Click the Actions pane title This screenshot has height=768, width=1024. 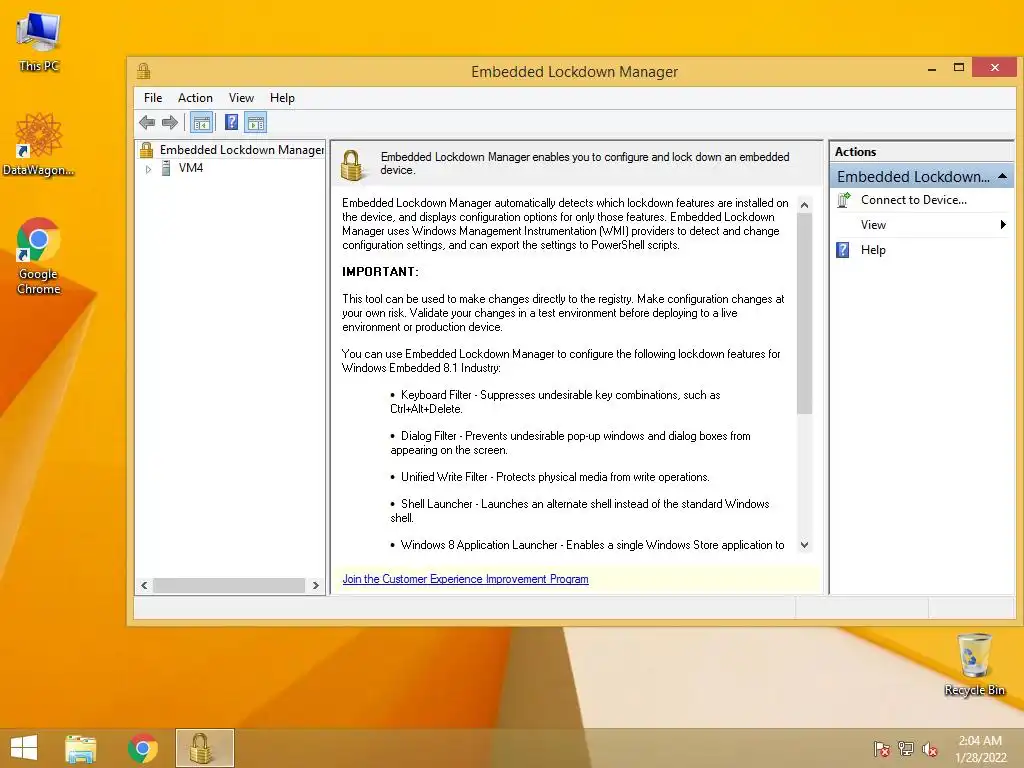(856, 152)
